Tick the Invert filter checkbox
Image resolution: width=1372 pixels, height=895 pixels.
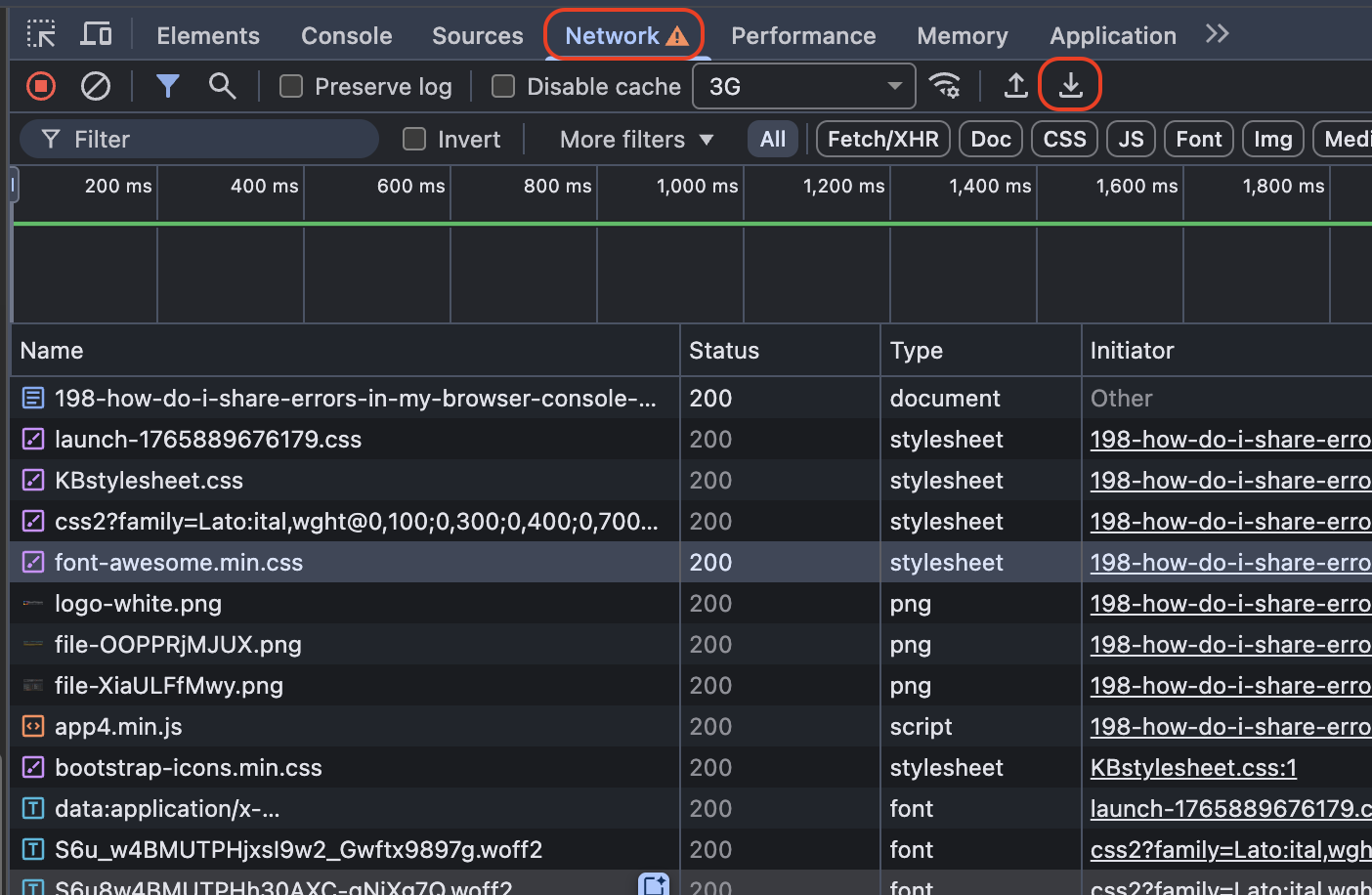click(x=414, y=140)
